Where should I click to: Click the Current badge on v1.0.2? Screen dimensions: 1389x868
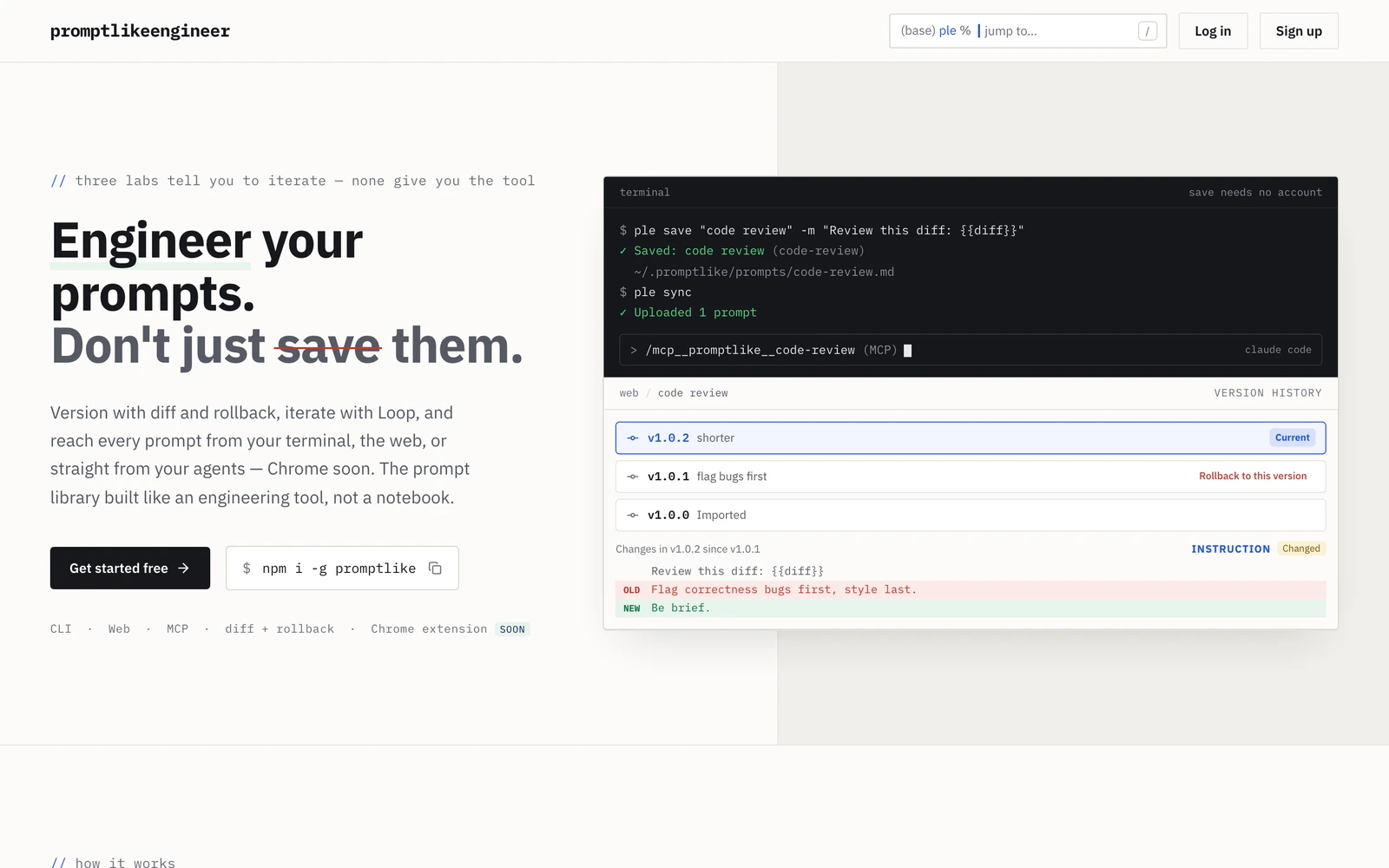tap(1292, 438)
